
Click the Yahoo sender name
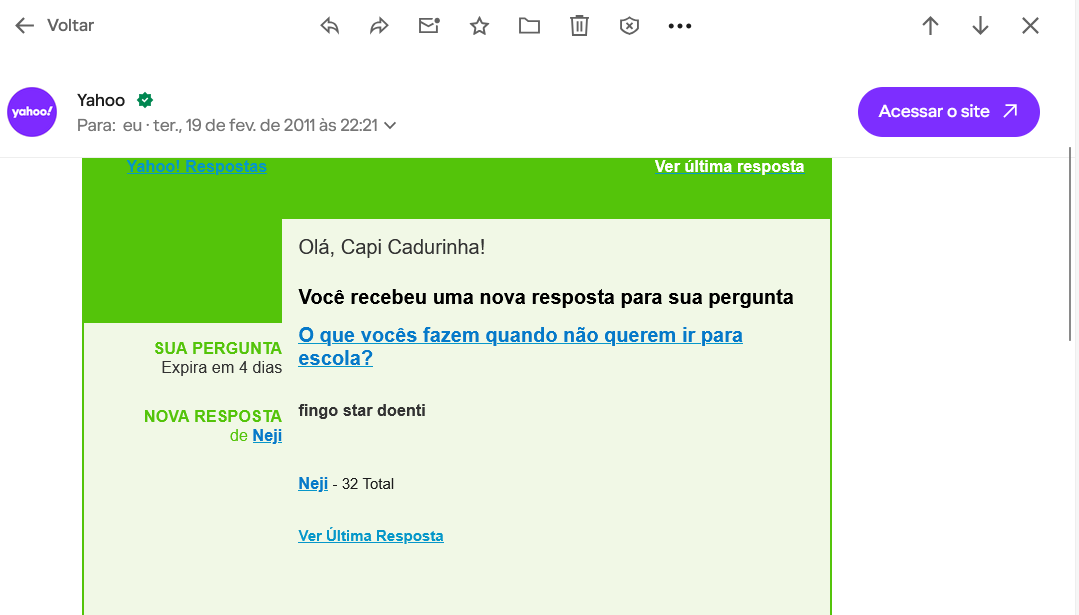101,100
